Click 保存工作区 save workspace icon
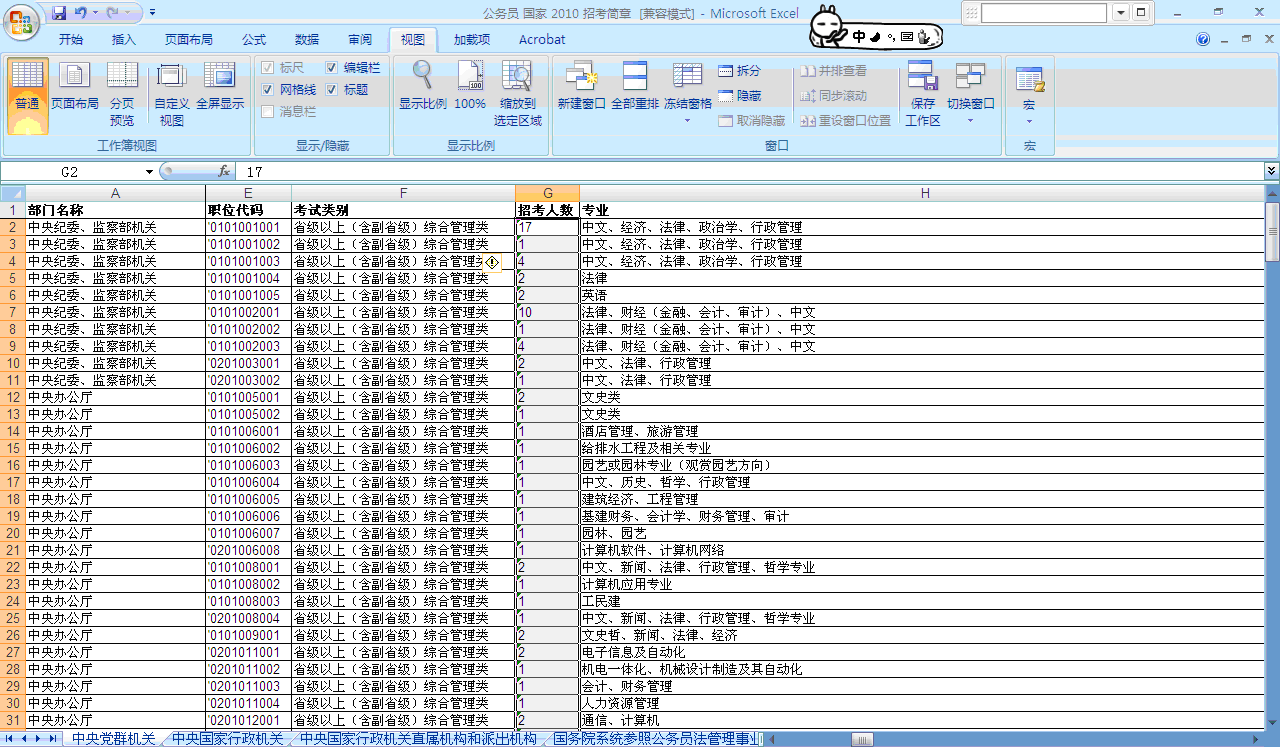This screenshot has height=747, width=1280. (922, 78)
